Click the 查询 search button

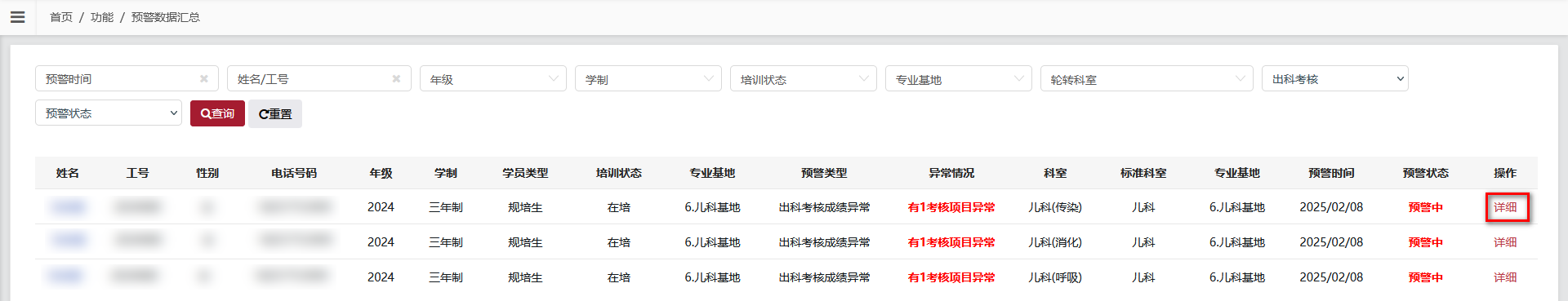(x=217, y=113)
